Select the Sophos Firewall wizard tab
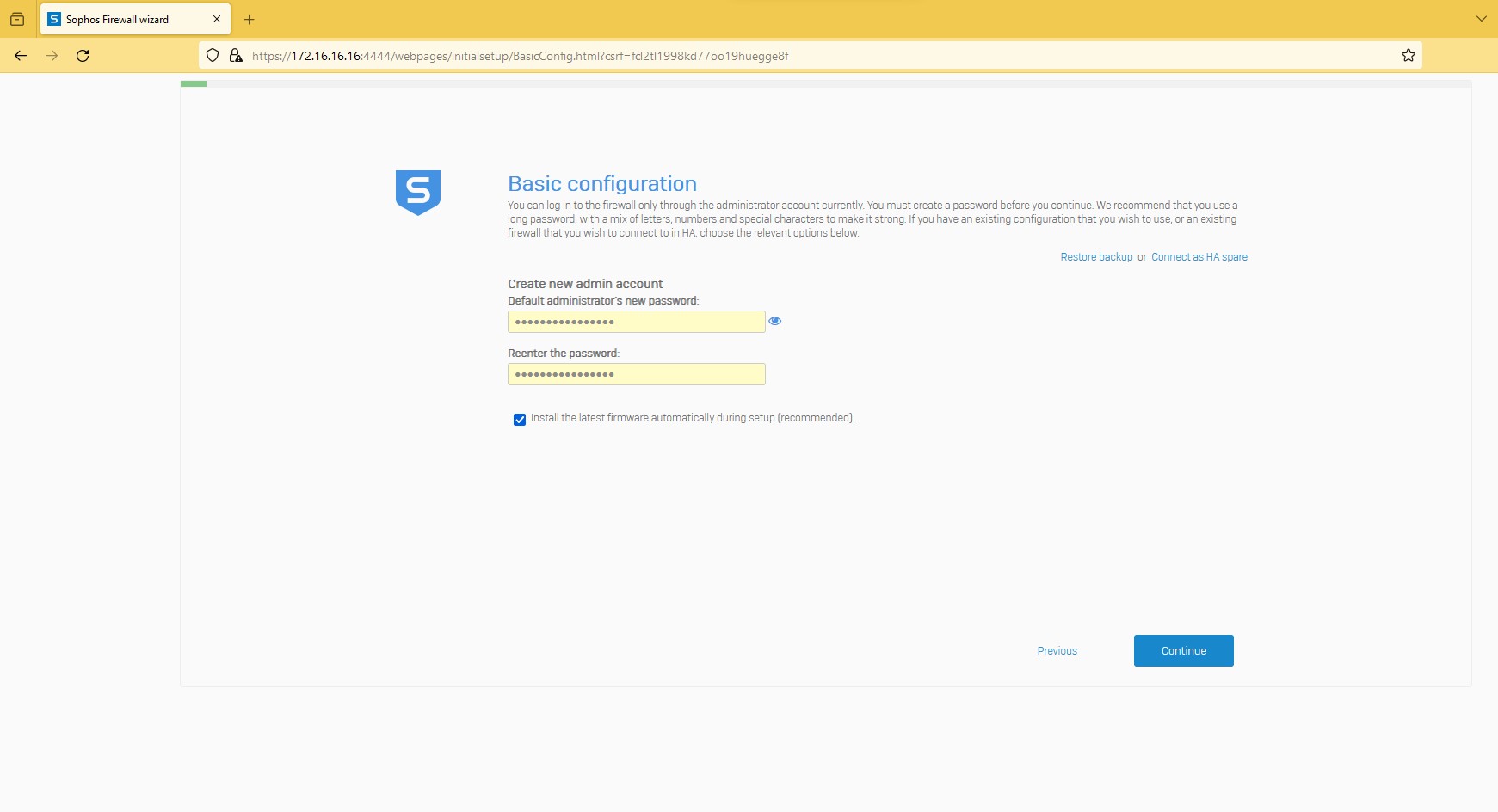The width and height of the screenshot is (1498, 812). [120, 19]
